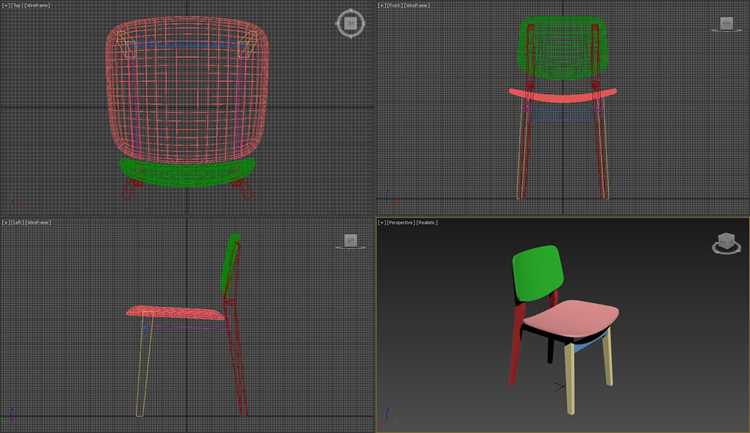Open Realistic shading menu in Perspective viewport
This screenshot has height=433, width=750.
click(x=427, y=222)
